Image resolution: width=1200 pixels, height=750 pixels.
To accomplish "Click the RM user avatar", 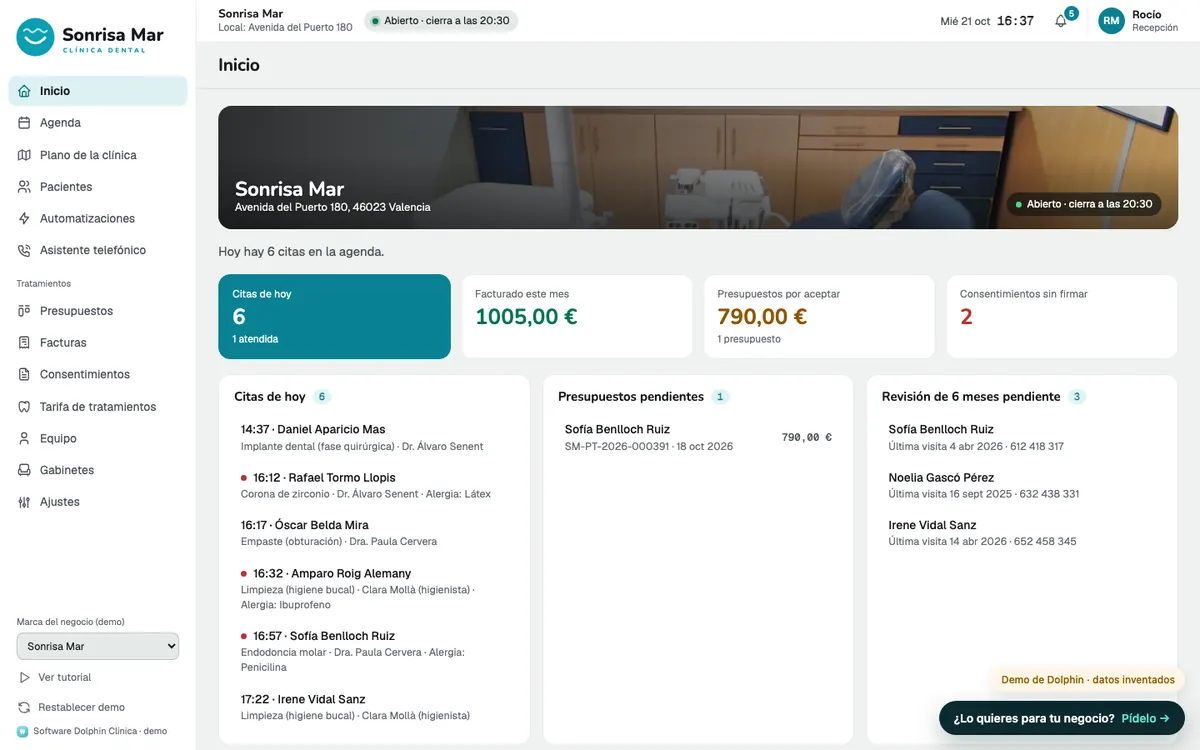I will pos(1111,21).
